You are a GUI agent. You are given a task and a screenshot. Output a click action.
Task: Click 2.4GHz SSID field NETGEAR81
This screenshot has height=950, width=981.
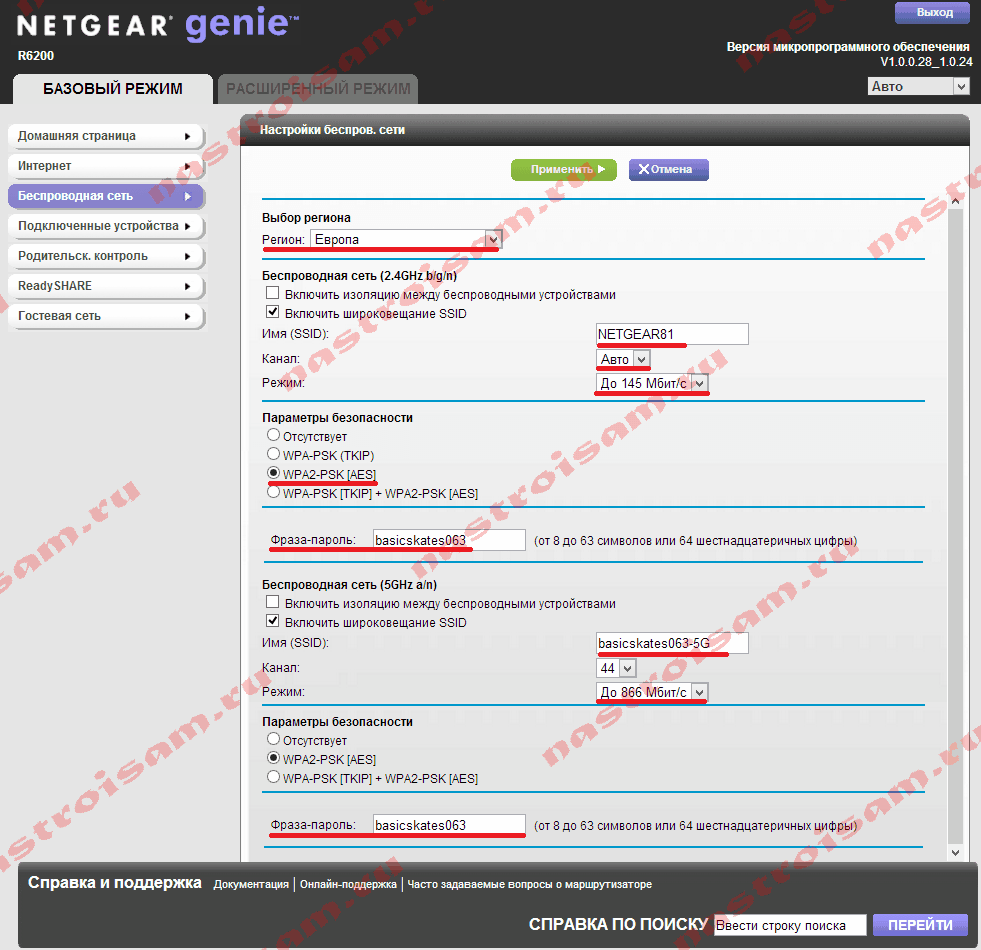(672, 334)
